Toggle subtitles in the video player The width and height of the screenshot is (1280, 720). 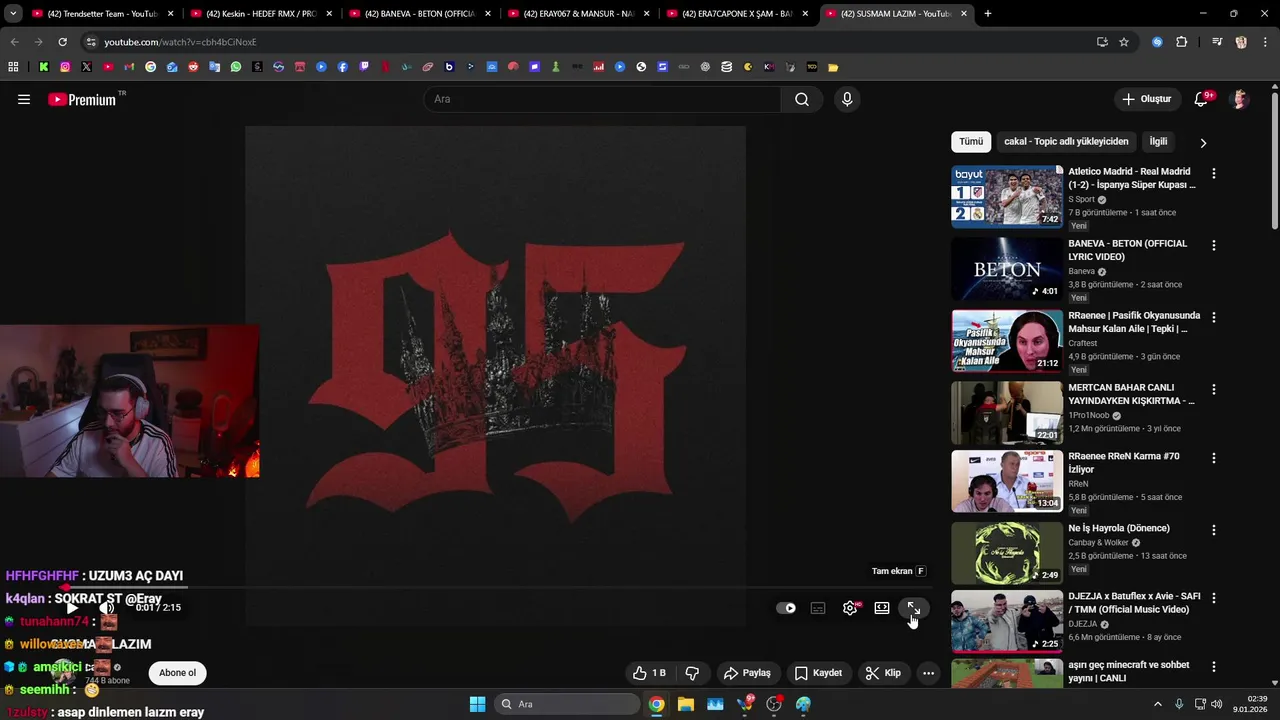818,608
